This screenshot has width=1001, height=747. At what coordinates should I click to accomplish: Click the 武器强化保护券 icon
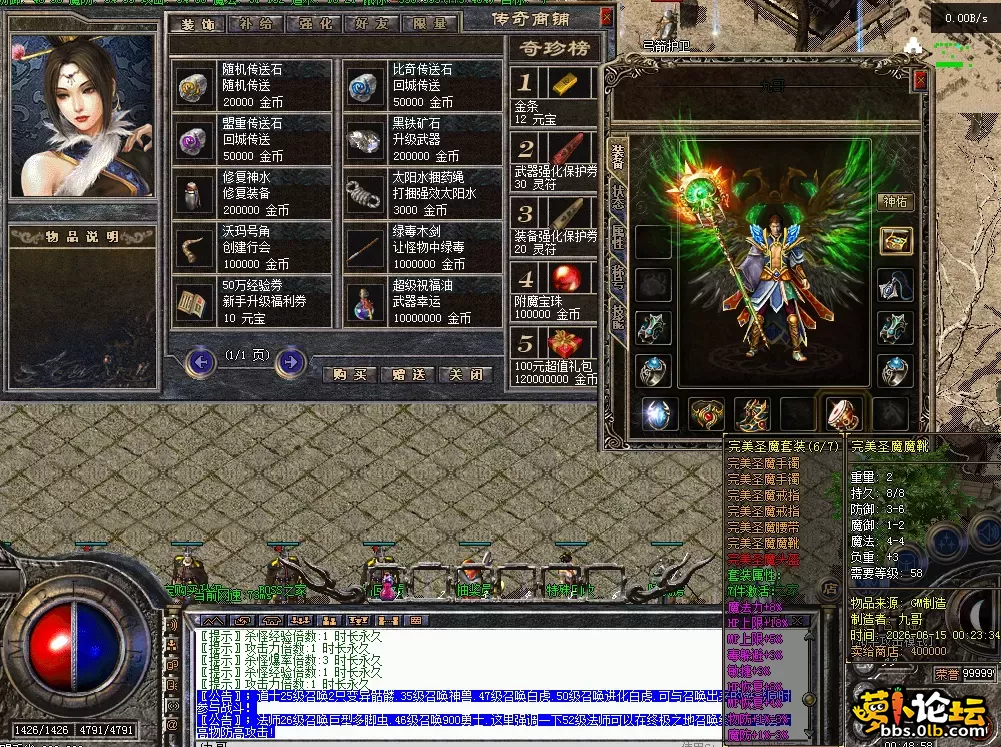click(x=567, y=148)
